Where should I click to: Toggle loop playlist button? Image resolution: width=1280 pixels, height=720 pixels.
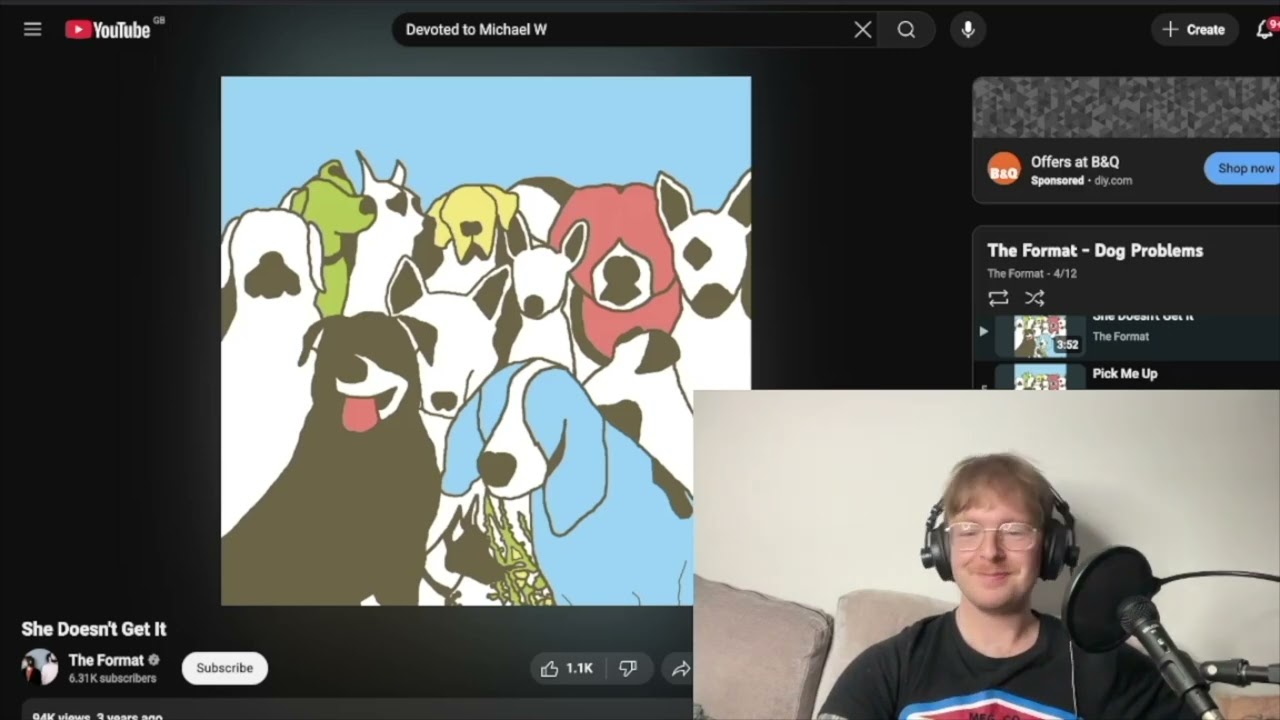998,298
